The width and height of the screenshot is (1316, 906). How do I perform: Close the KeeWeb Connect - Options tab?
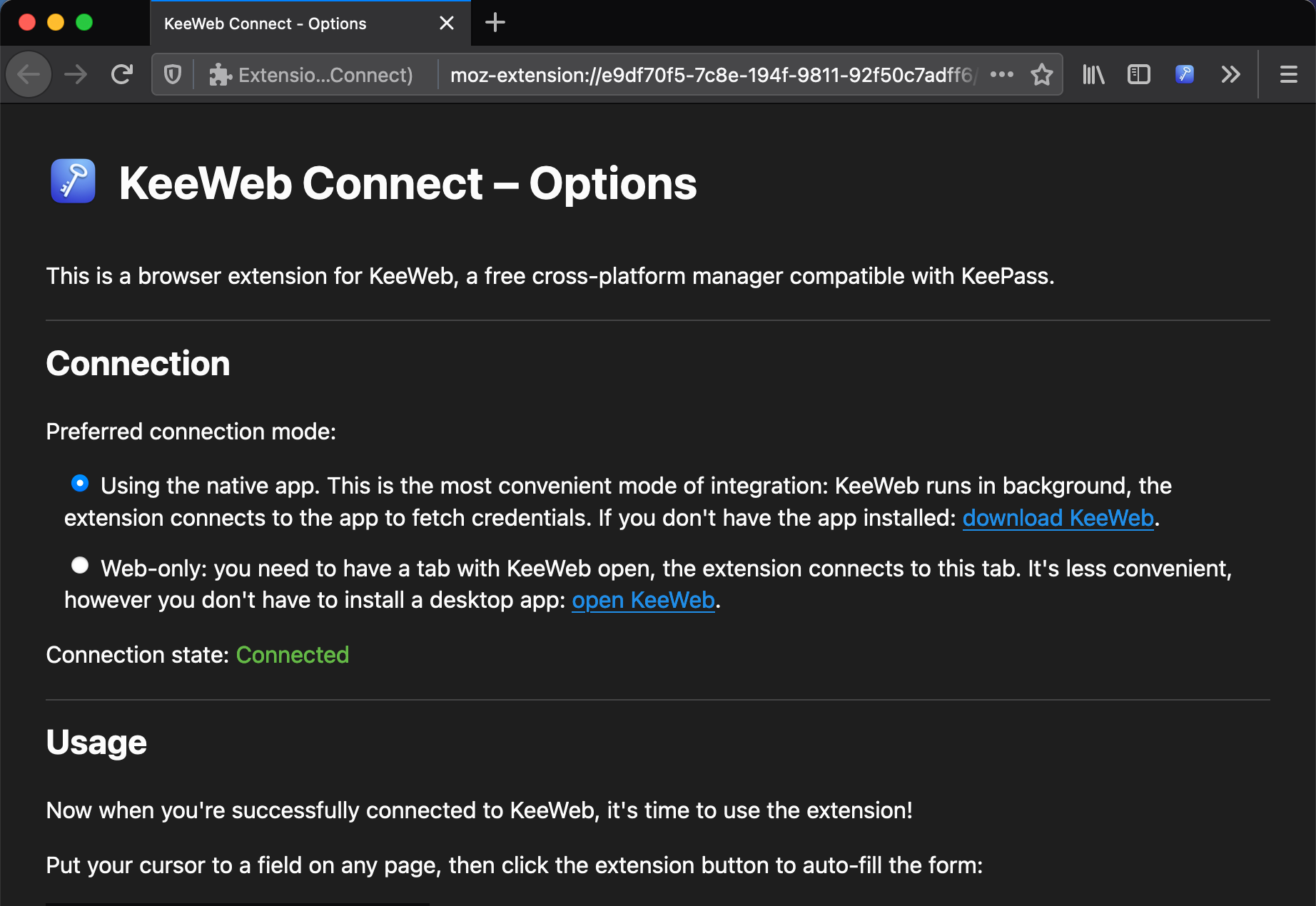(447, 23)
